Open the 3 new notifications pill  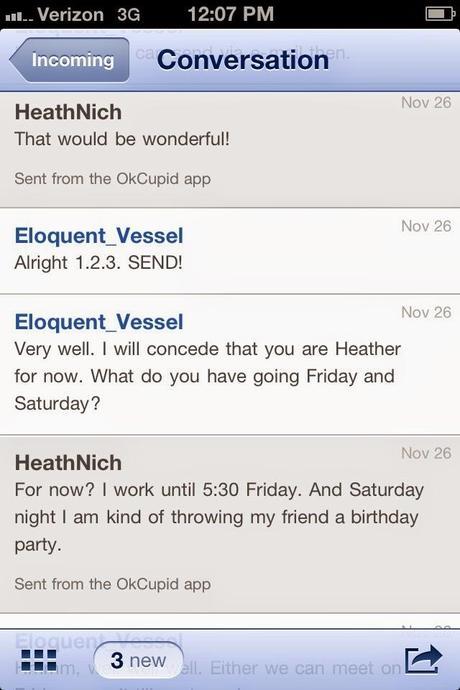click(138, 660)
